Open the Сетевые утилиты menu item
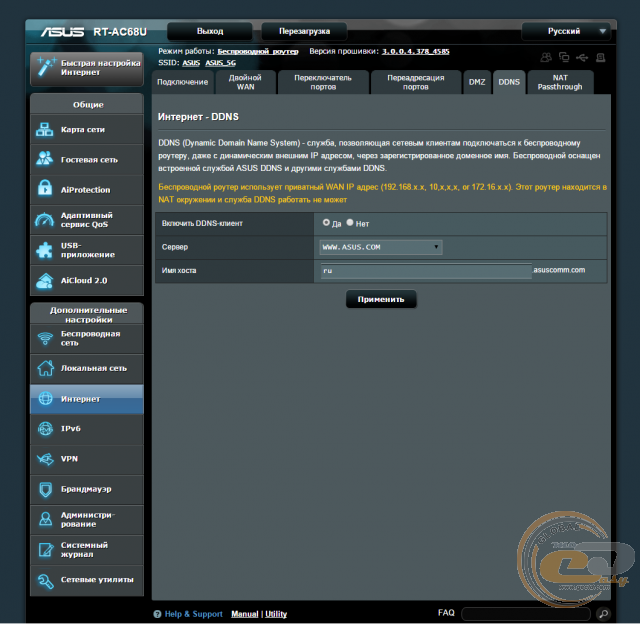Screen dimensions: 640x624 pyautogui.click(x=87, y=580)
